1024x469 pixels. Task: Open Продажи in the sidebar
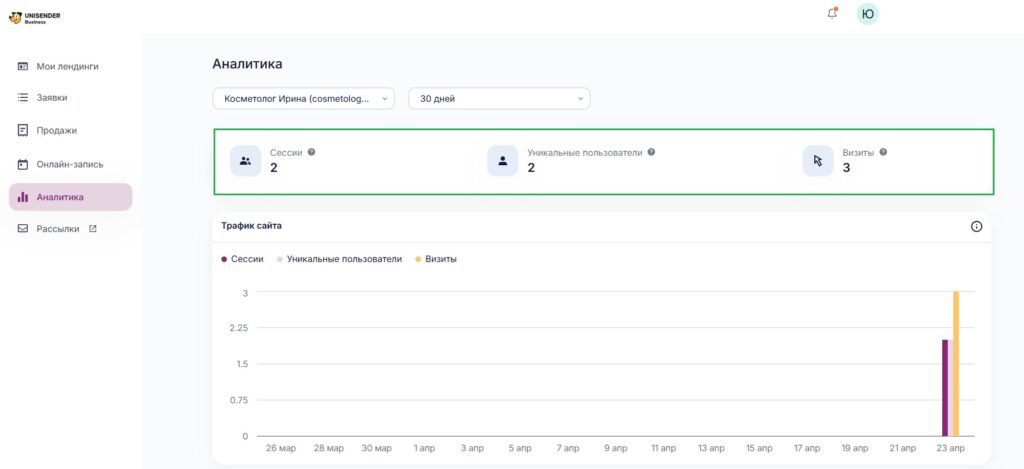point(56,130)
